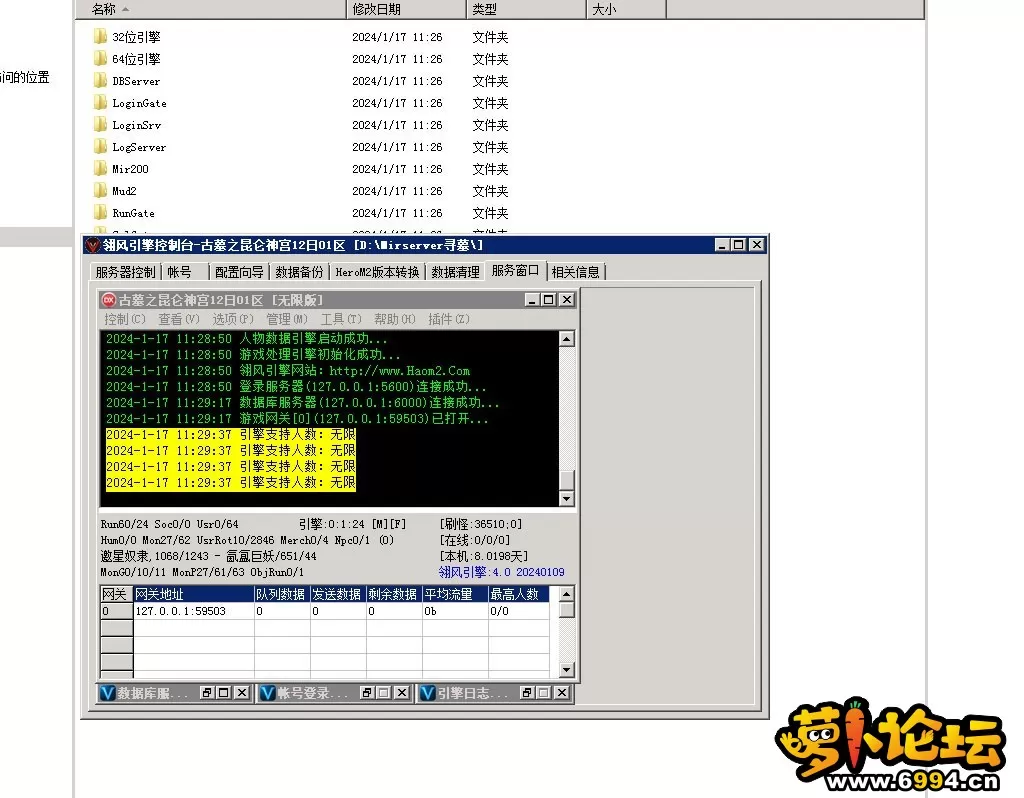
Task: Select the 服务窗口 tab
Action: (515, 270)
